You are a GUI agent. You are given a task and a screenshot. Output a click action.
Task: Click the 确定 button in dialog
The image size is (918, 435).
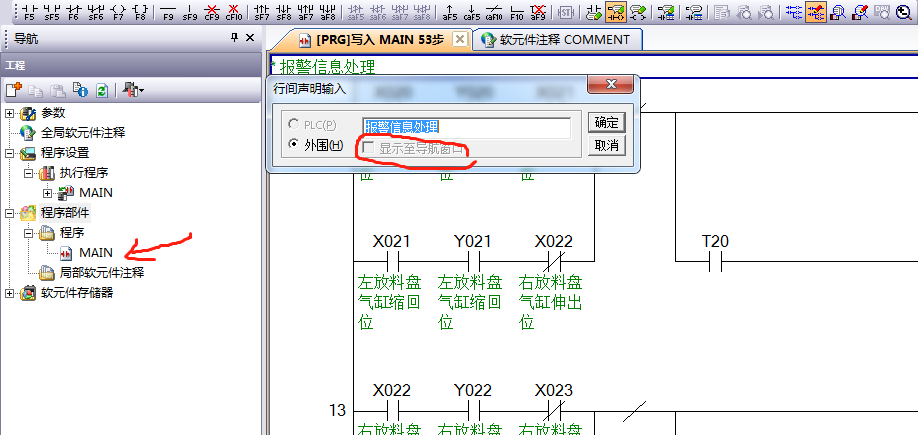pyautogui.click(x=606, y=122)
